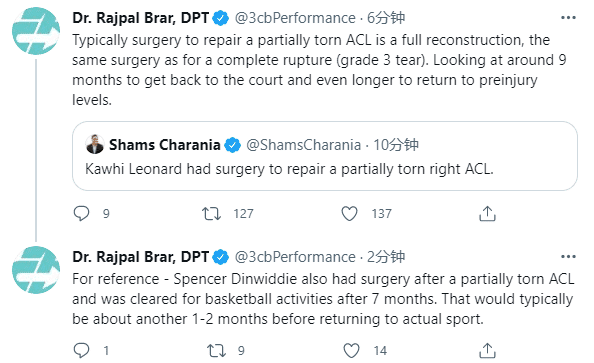Open the second tweet's 3cbPerformance profile avatar
Screen dimensions: 594x363
click(x=36, y=270)
